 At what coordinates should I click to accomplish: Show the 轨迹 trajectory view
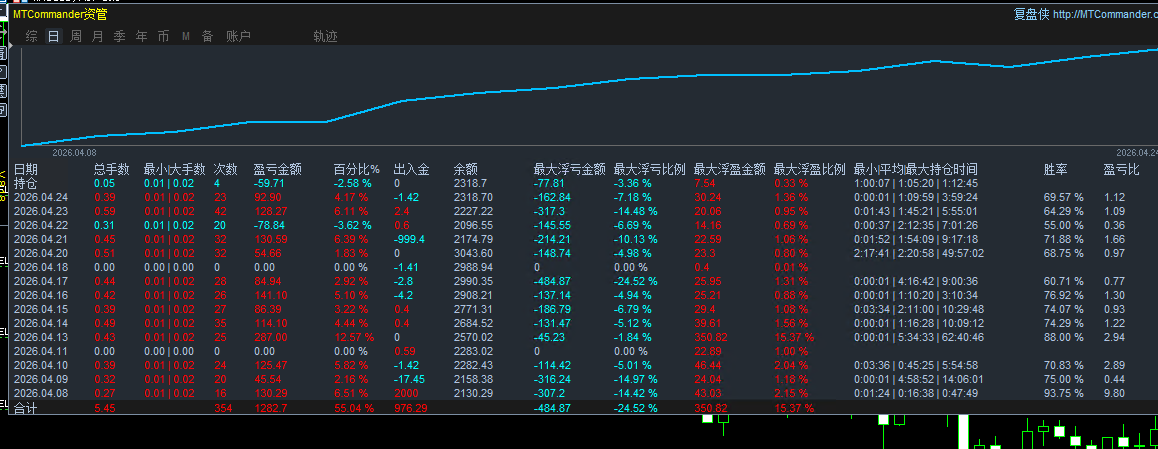(x=325, y=37)
